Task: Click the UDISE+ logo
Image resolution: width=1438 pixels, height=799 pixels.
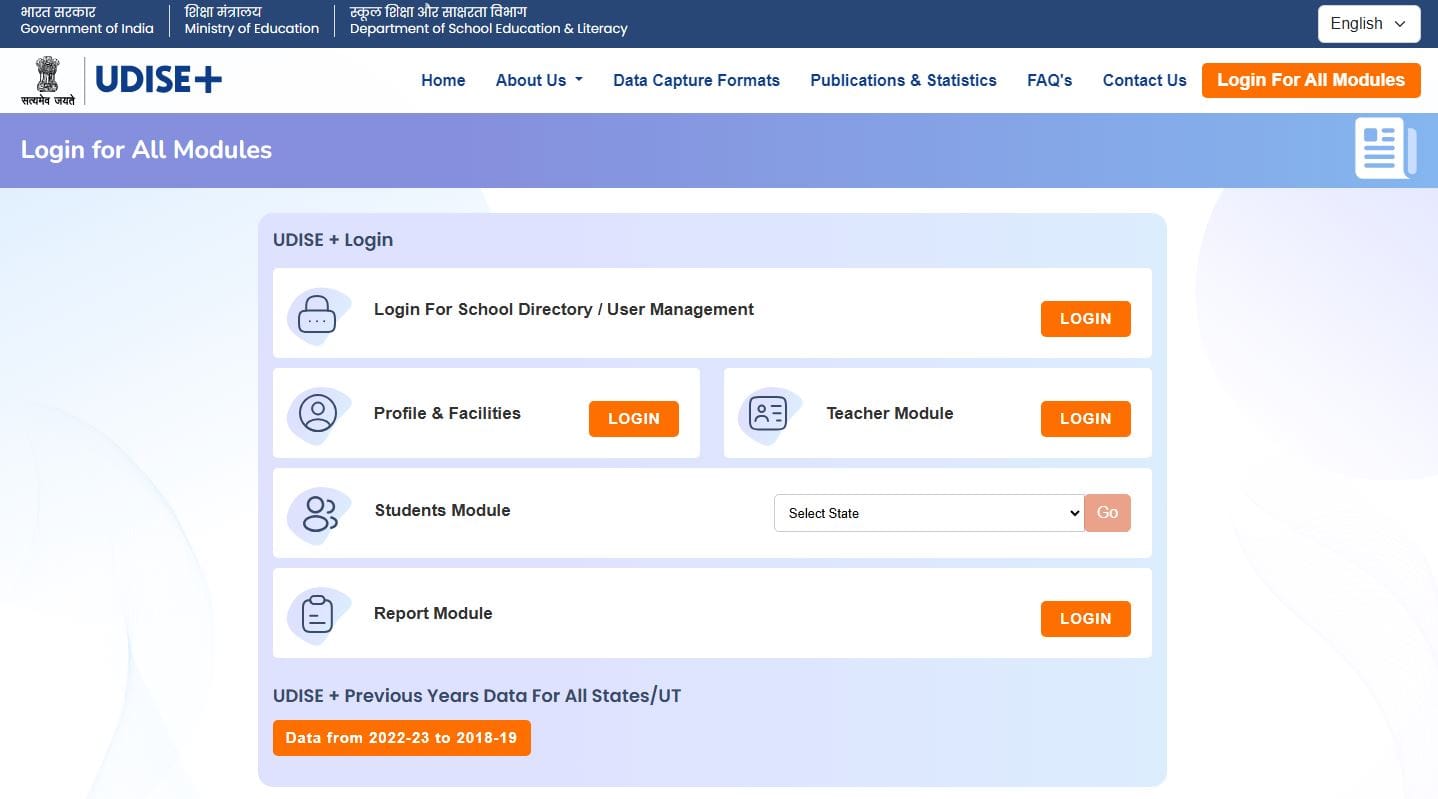Action: click(x=159, y=81)
